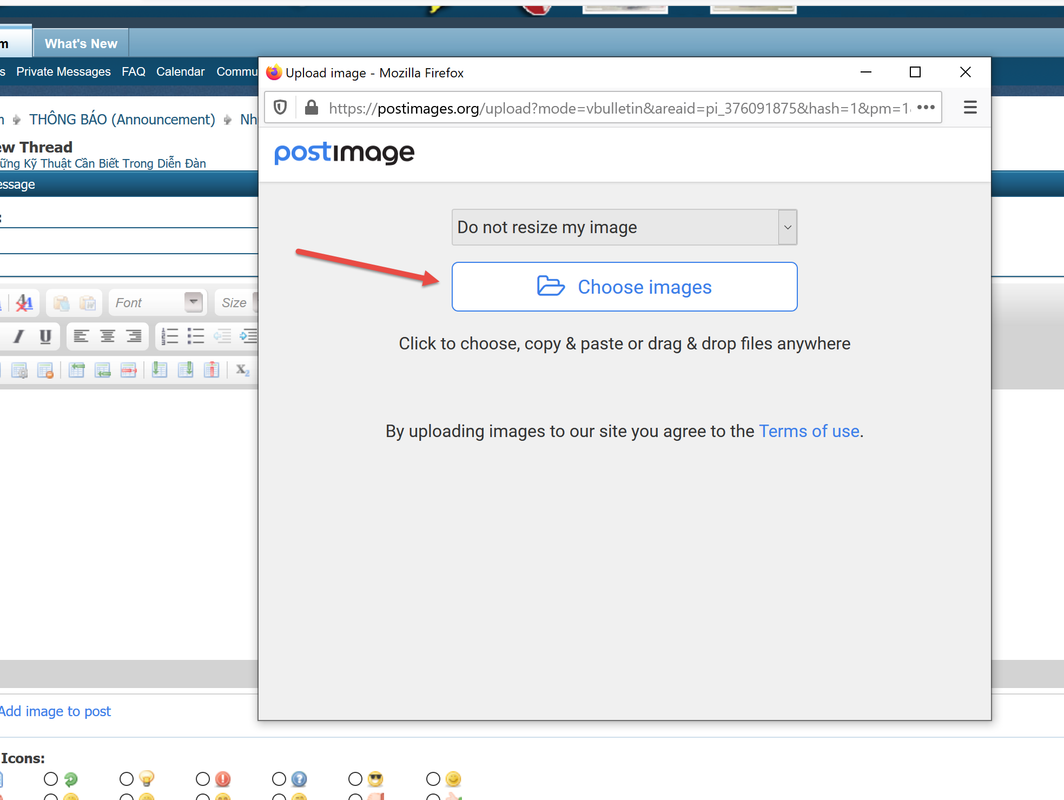Open the FAQ menu item
This screenshot has height=800, width=1064.
pyautogui.click(x=134, y=71)
